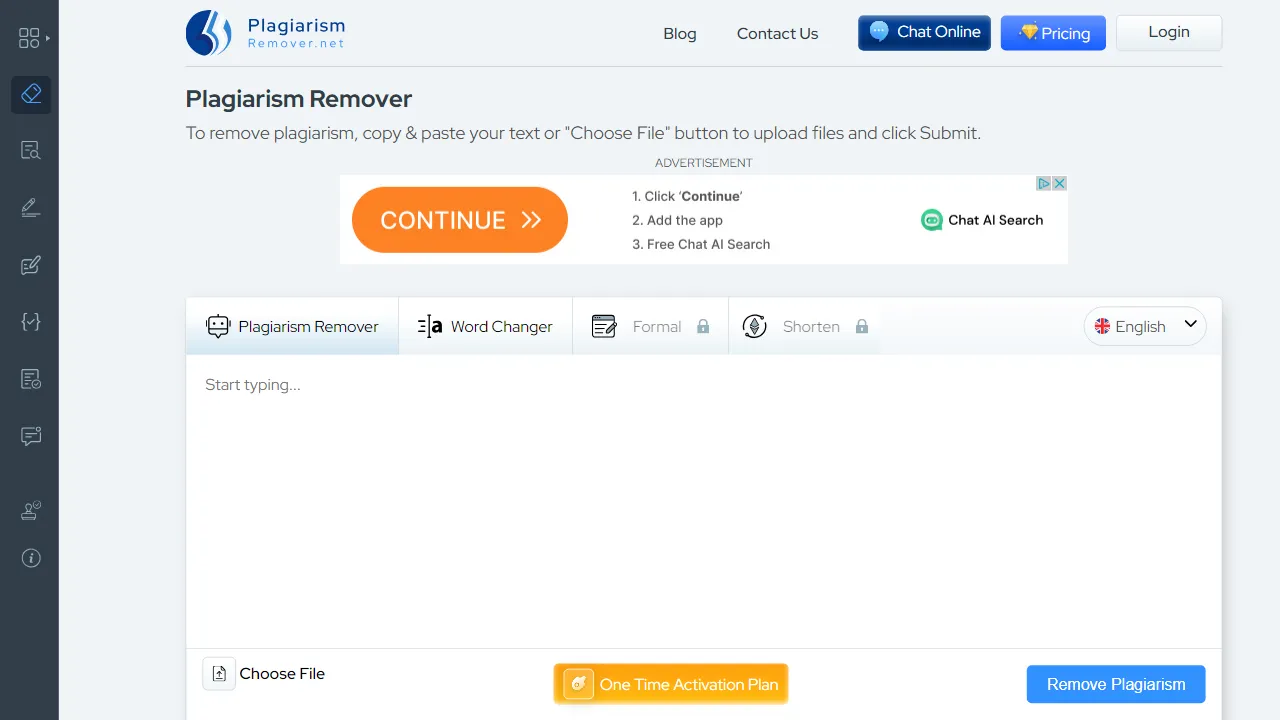1280x720 pixels.
Task: Open the Pricing page button
Action: (1053, 33)
